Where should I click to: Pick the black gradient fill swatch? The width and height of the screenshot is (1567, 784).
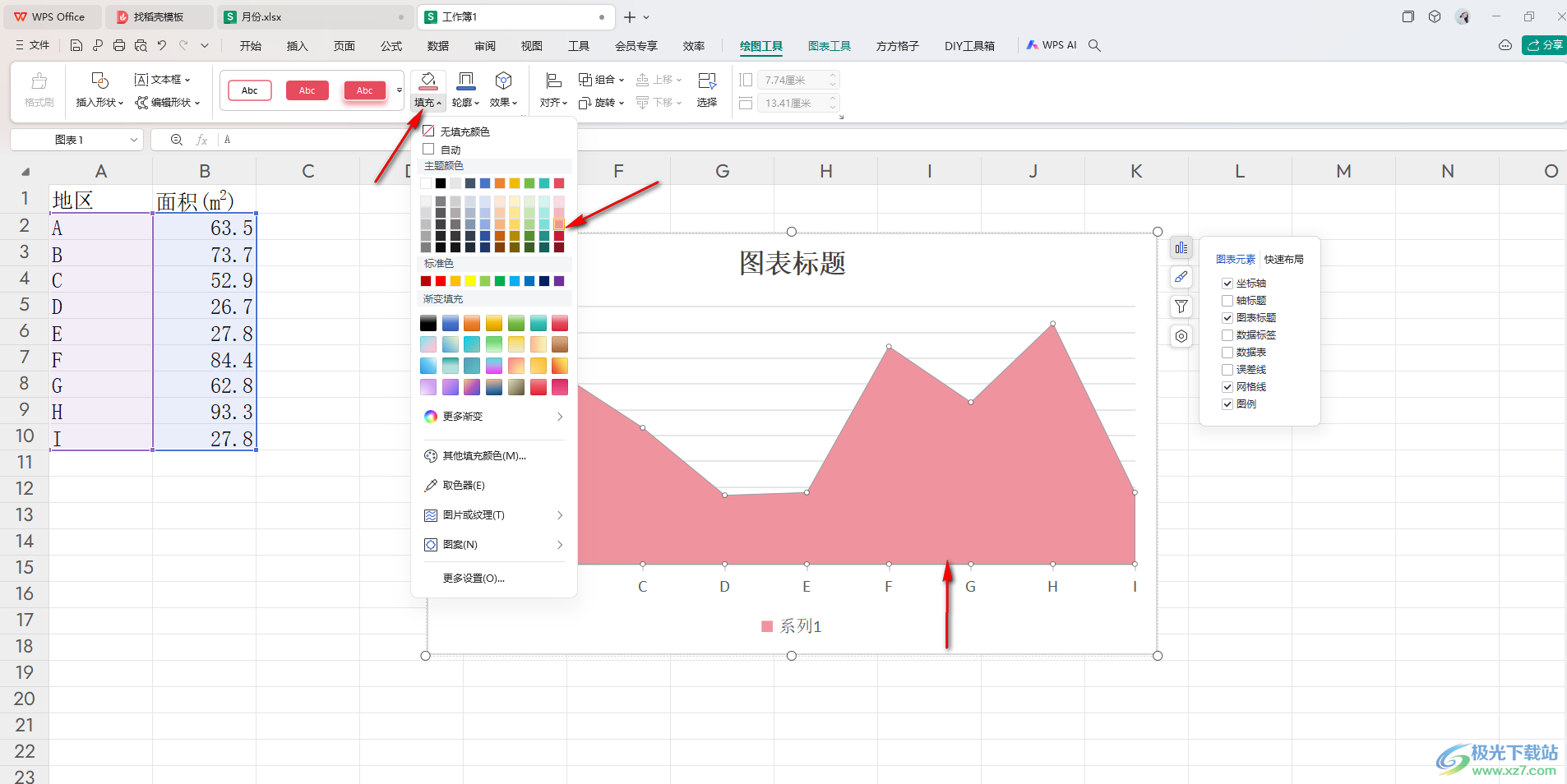tap(428, 323)
